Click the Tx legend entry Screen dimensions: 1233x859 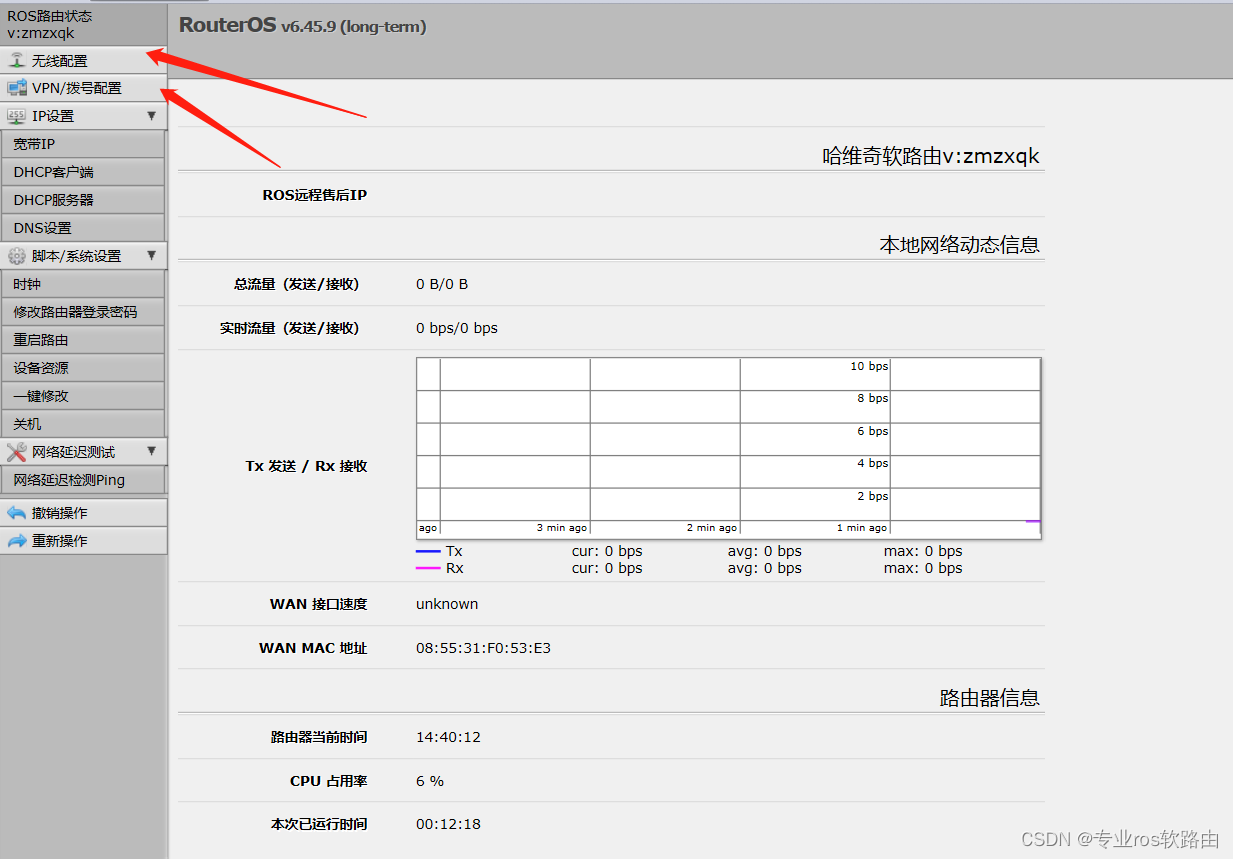tap(439, 551)
